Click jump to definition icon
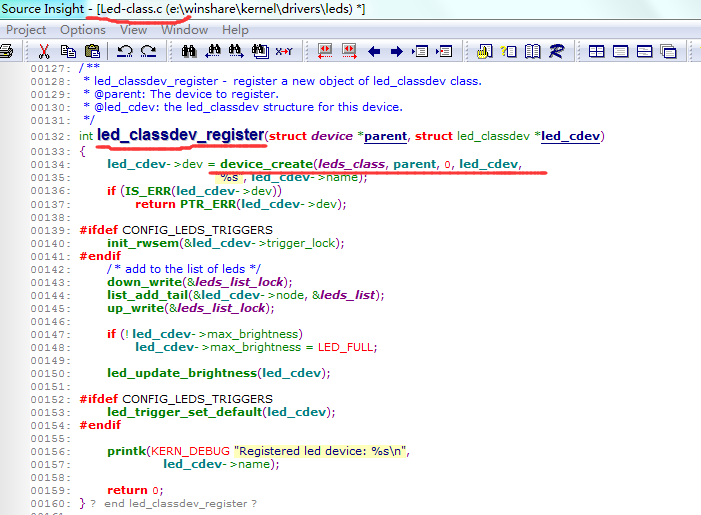701x515 pixels. tap(421, 51)
